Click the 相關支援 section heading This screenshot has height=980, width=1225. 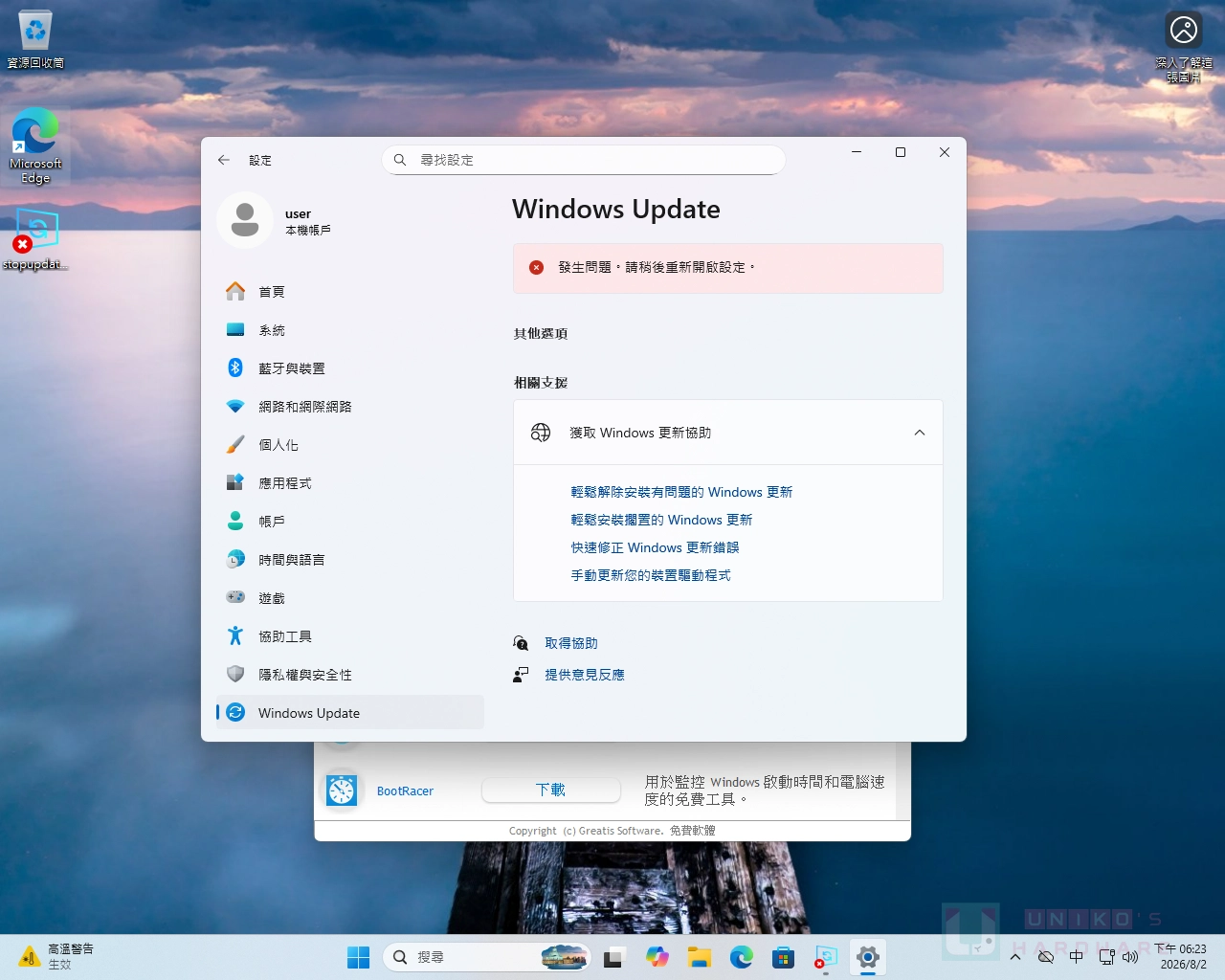click(x=541, y=383)
